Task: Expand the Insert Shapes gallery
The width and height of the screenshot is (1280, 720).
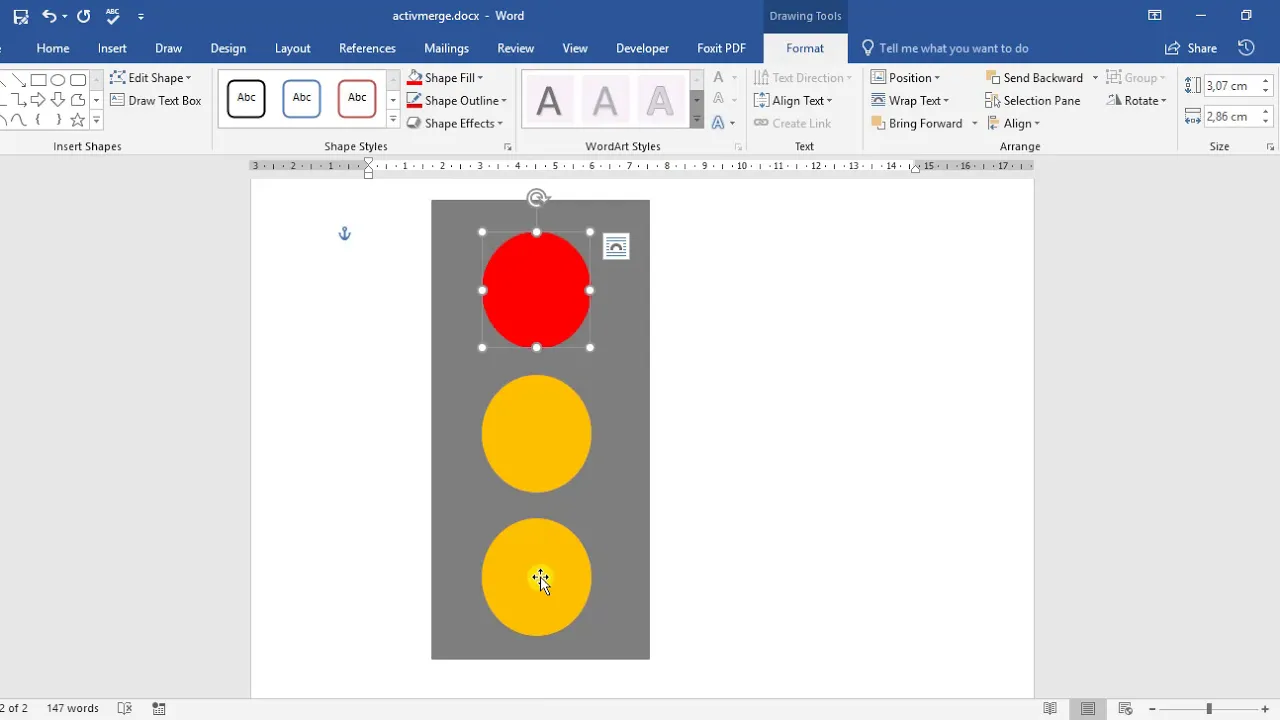Action: (x=96, y=121)
